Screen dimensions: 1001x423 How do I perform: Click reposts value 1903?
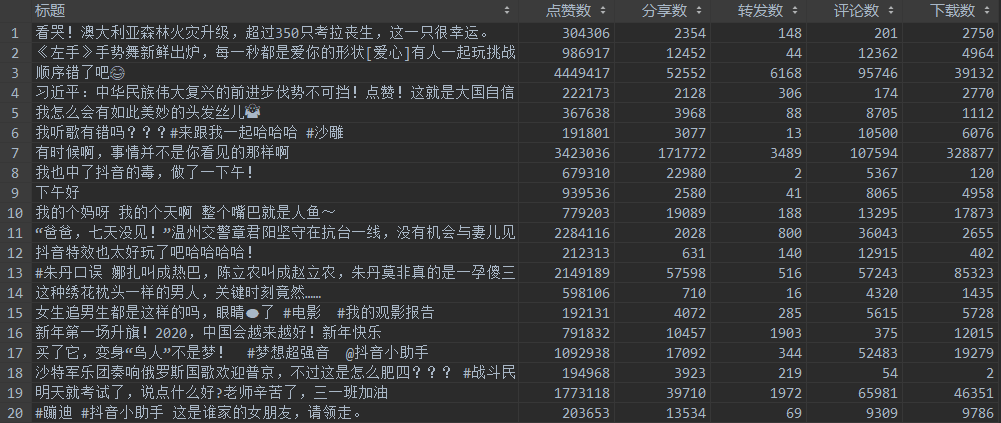point(786,332)
